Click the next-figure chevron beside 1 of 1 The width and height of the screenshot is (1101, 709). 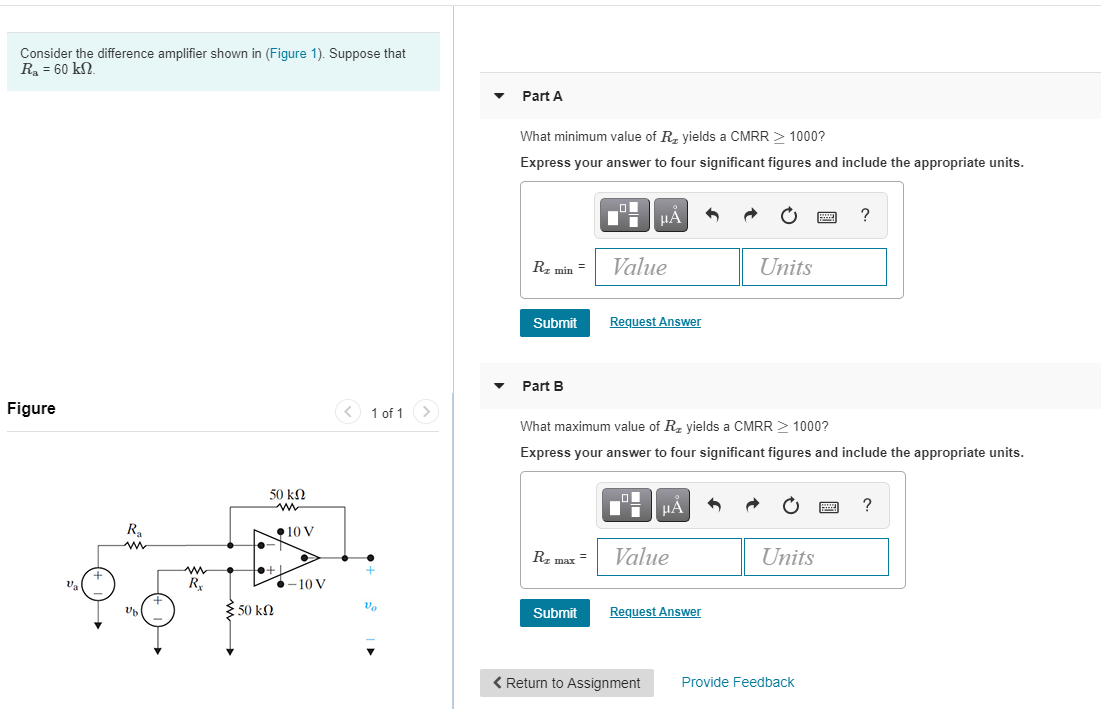[425, 412]
